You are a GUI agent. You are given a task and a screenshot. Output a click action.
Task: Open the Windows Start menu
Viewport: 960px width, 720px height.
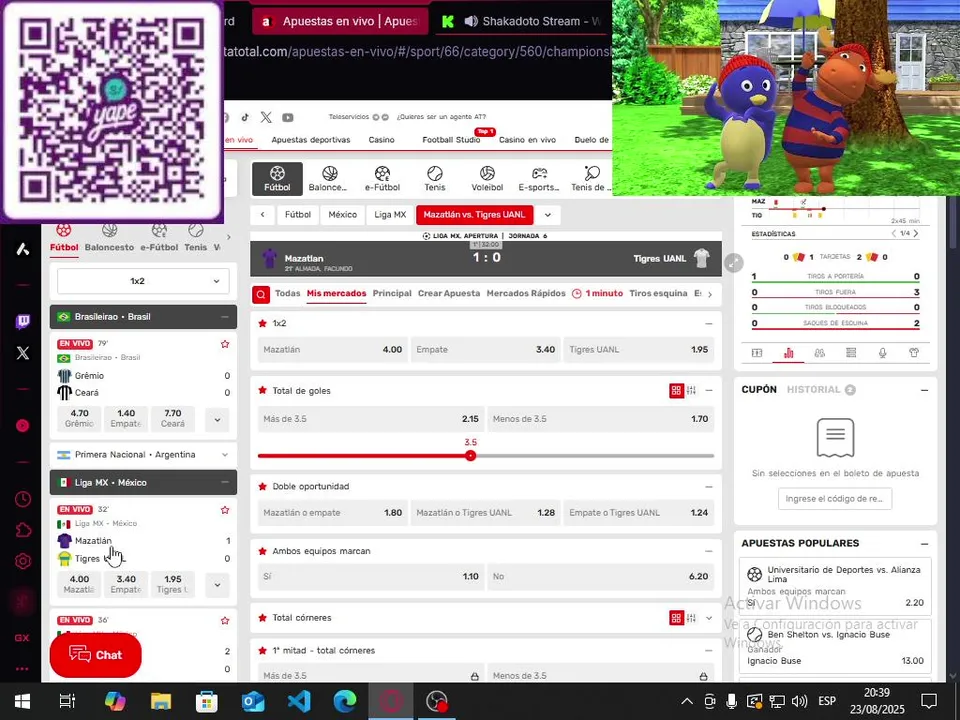23,701
